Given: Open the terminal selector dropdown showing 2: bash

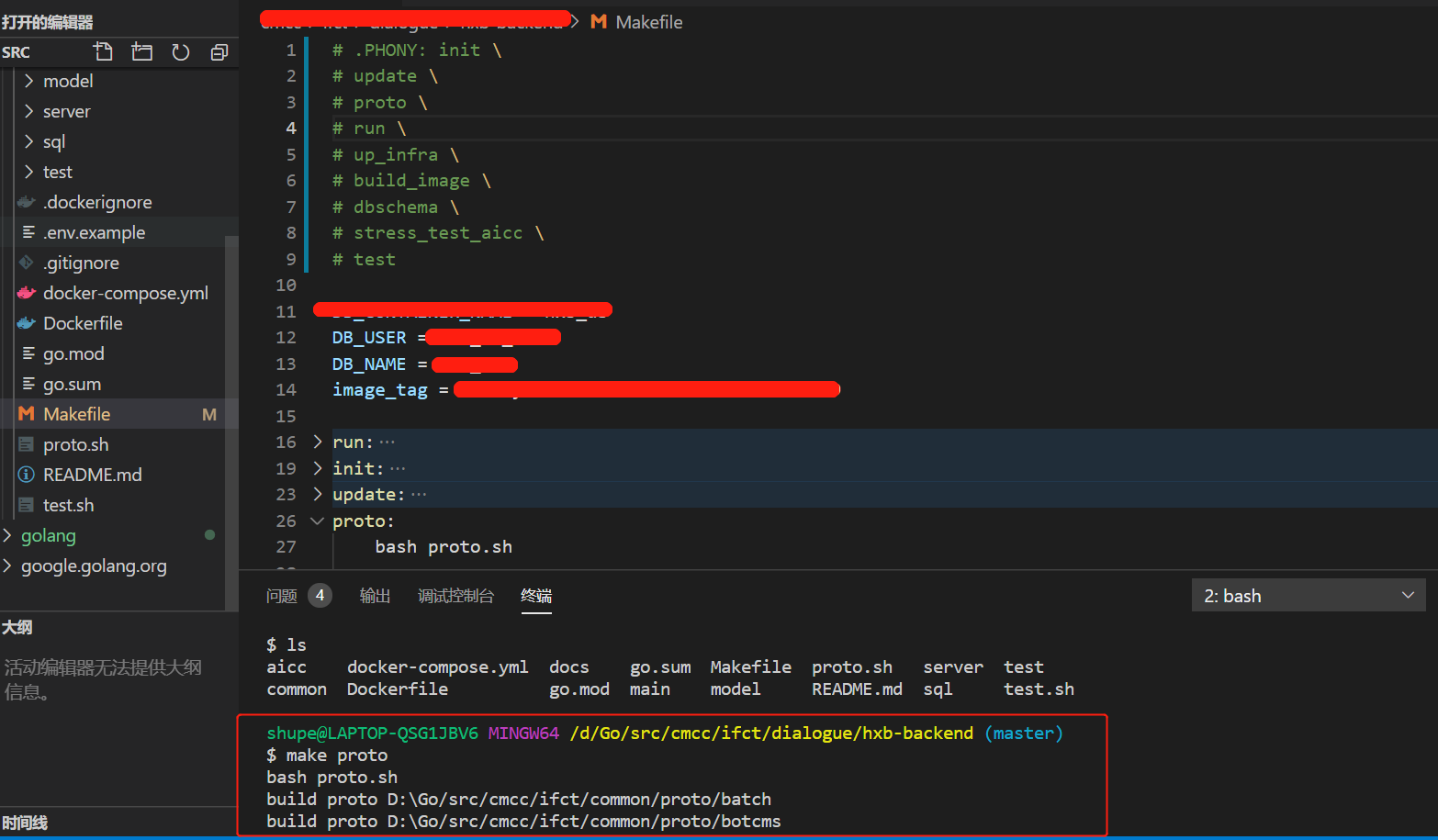Looking at the screenshot, I should click(1309, 595).
